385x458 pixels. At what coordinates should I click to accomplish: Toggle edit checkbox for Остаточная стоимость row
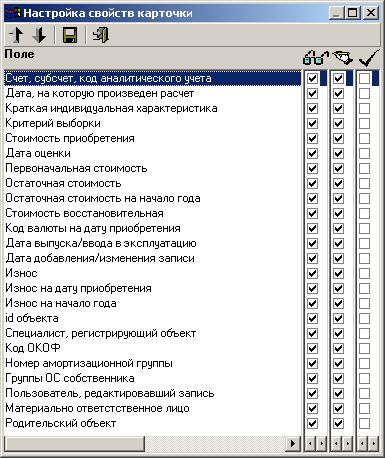338,184
